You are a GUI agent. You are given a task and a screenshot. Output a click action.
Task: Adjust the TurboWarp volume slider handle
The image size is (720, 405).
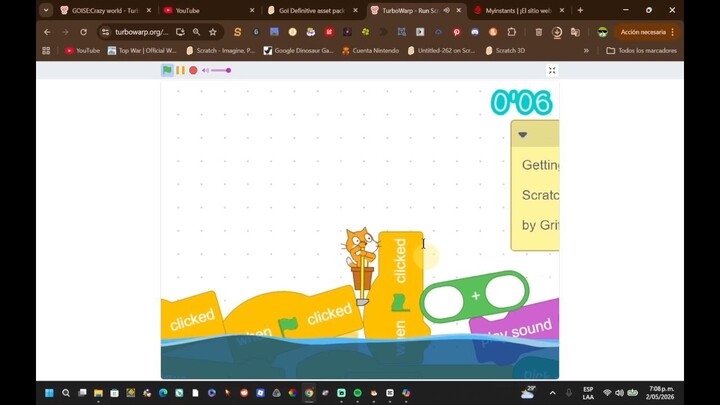(228, 70)
